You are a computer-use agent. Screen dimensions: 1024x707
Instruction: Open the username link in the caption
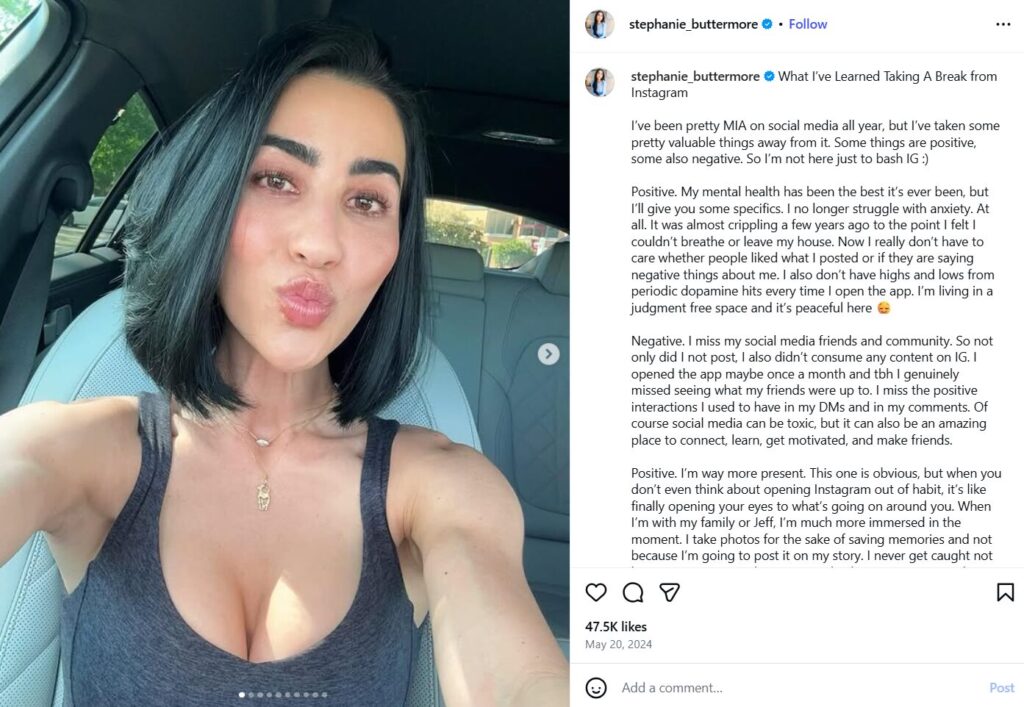[695, 76]
